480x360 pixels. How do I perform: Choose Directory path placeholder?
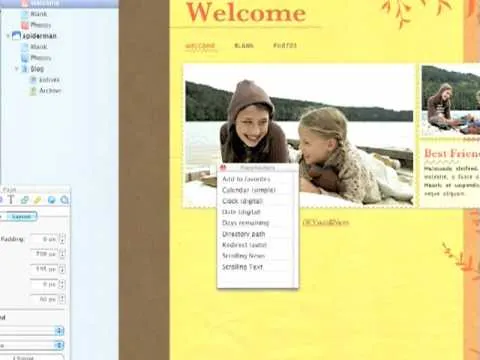click(244, 234)
